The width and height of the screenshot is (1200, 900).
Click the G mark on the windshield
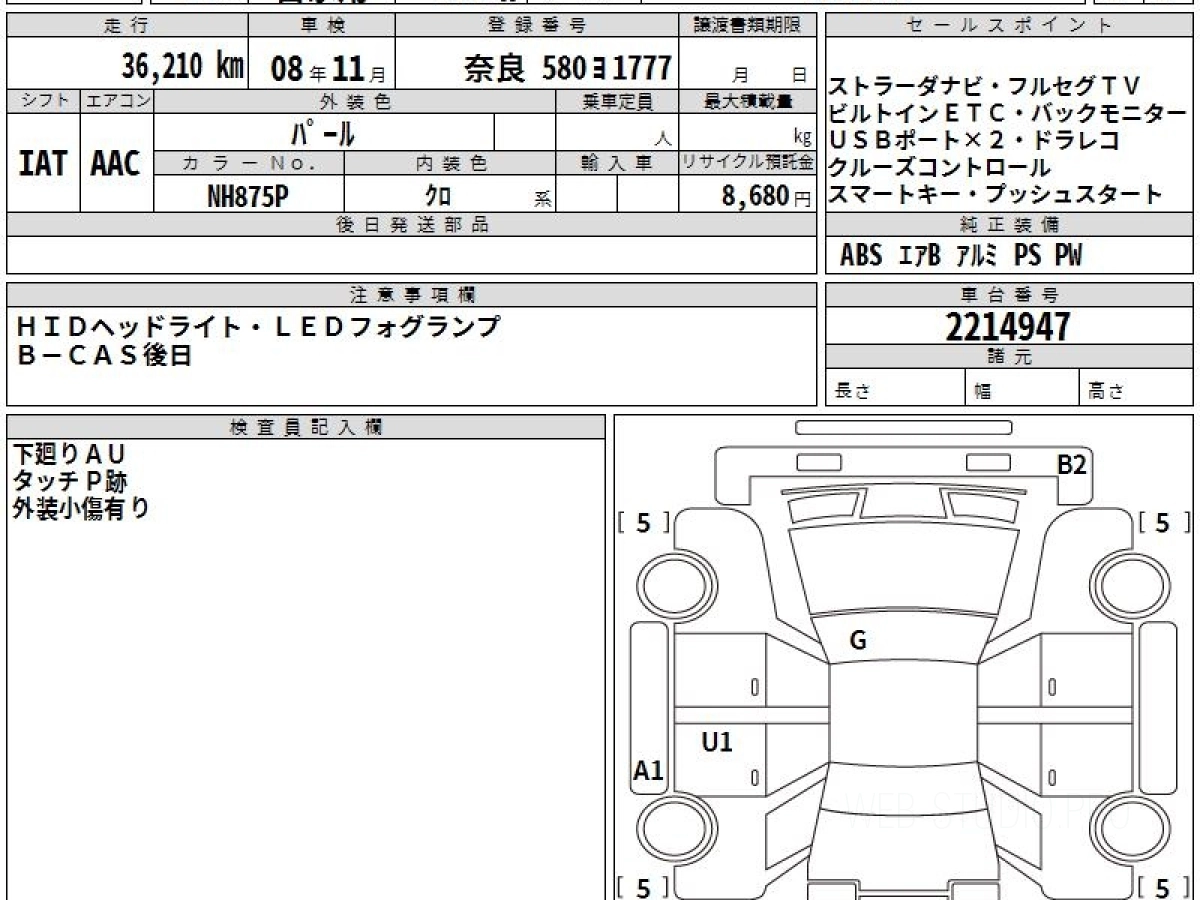(x=857, y=641)
